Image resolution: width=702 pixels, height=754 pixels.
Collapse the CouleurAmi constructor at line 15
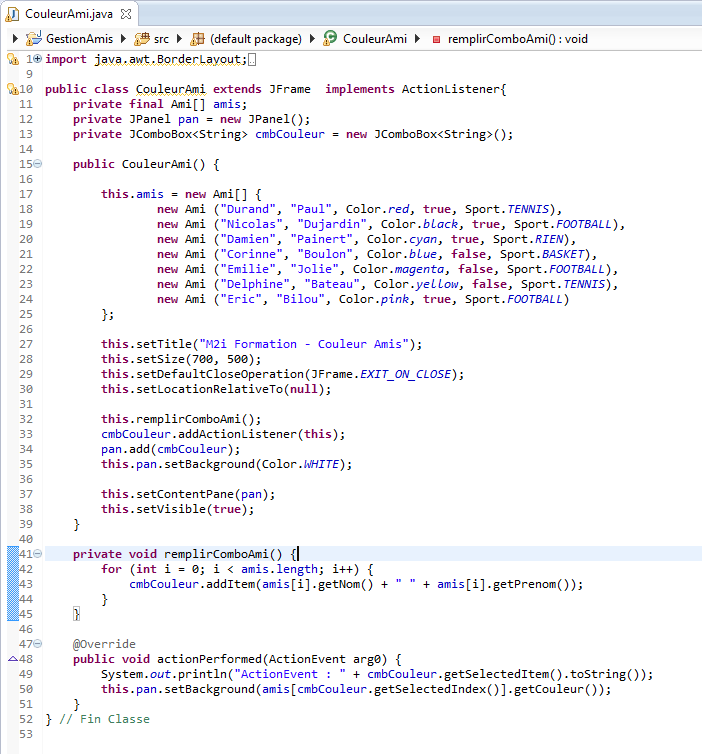pos(38,164)
